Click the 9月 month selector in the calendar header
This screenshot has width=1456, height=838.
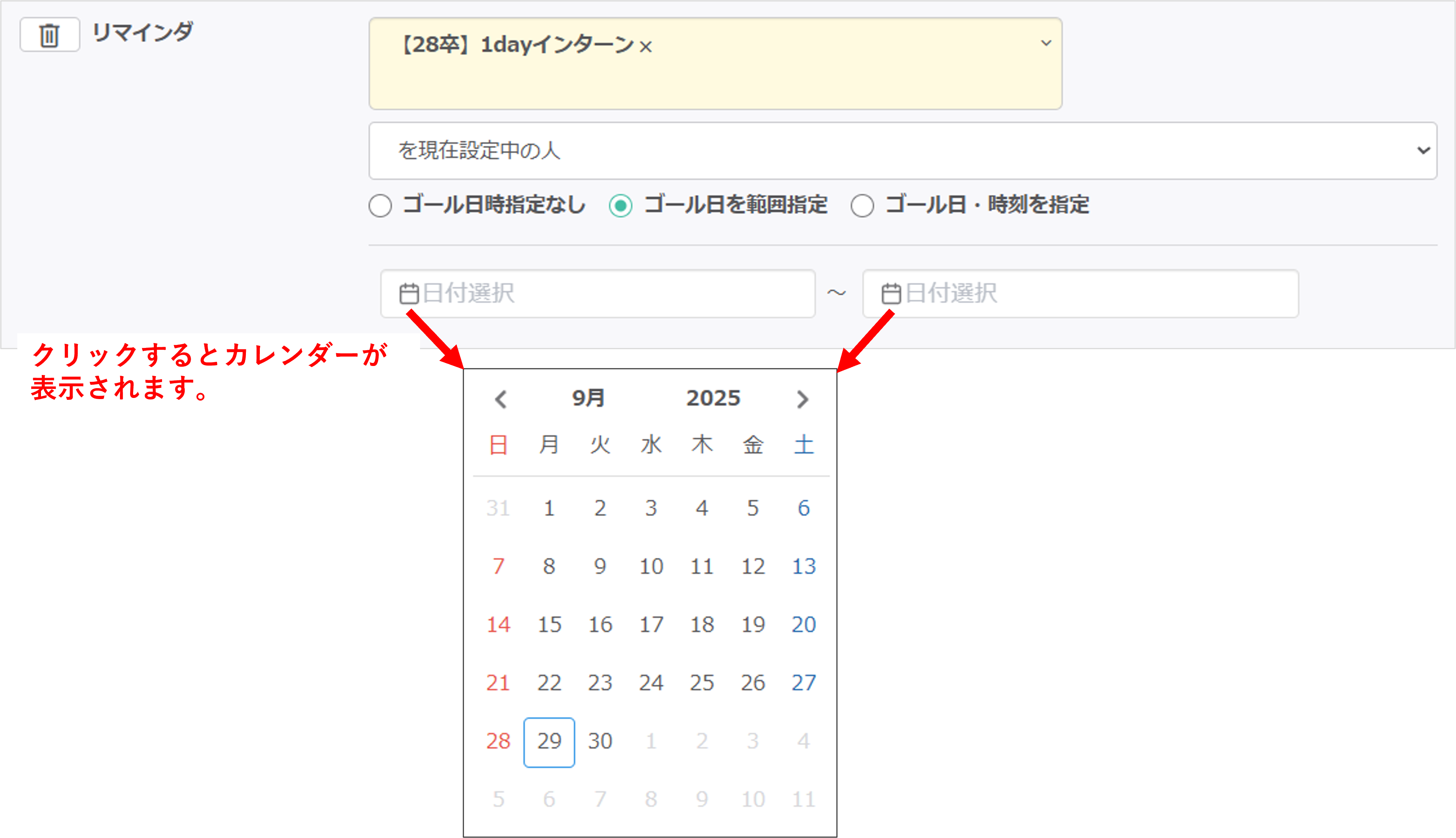588,398
